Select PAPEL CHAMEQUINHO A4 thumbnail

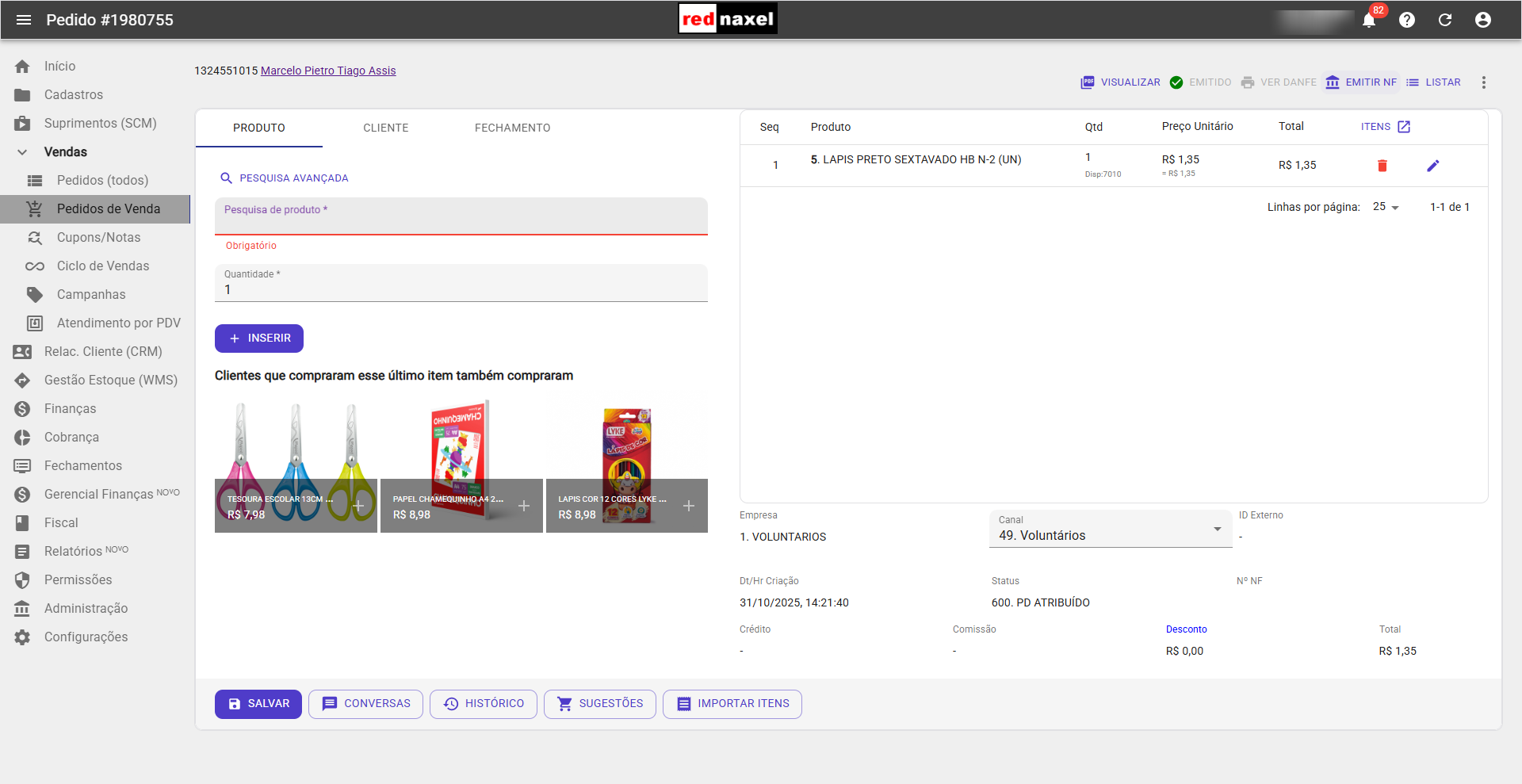461,465
